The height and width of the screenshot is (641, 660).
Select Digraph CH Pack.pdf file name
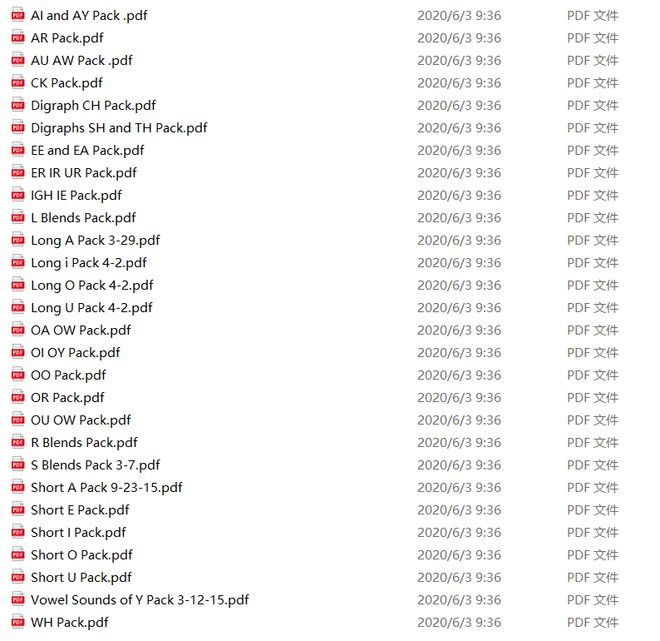pos(93,105)
